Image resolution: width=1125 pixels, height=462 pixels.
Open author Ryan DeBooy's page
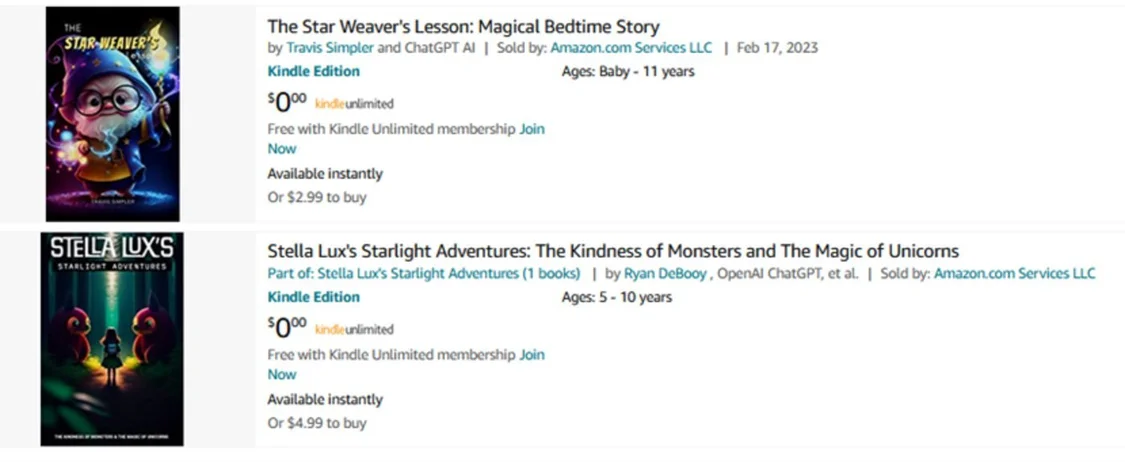pyautogui.click(x=665, y=273)
